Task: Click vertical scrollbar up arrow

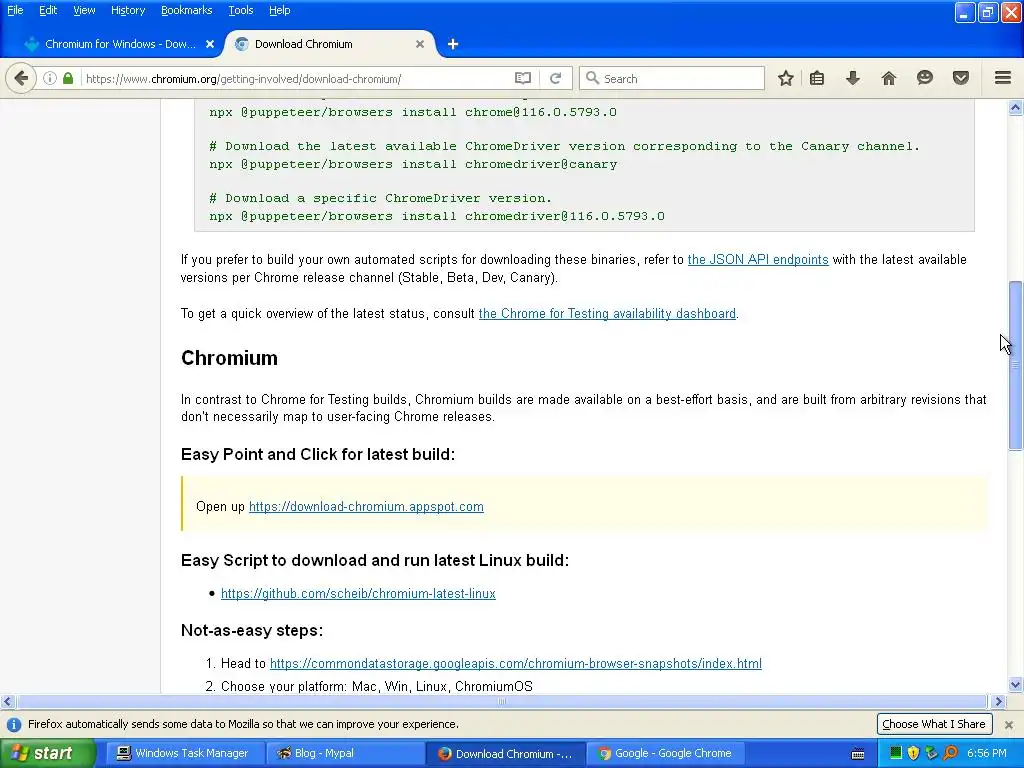Action: pyautogui.click(x=1016, y=108)
